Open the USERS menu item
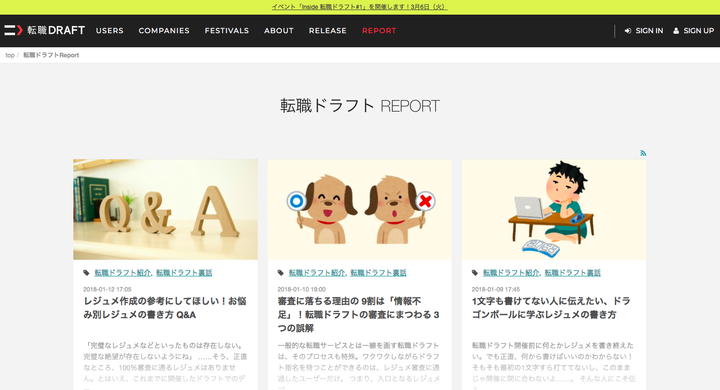This screenshot has width=720, height=390. tap(109, 31)
